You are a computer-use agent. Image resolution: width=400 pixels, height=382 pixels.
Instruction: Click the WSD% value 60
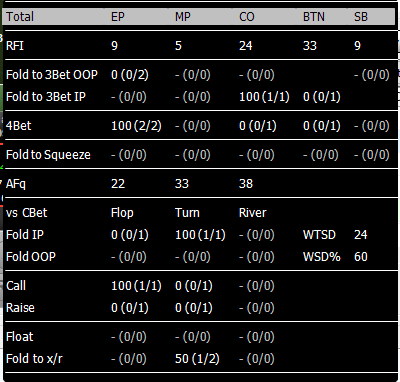pos(361,257)
